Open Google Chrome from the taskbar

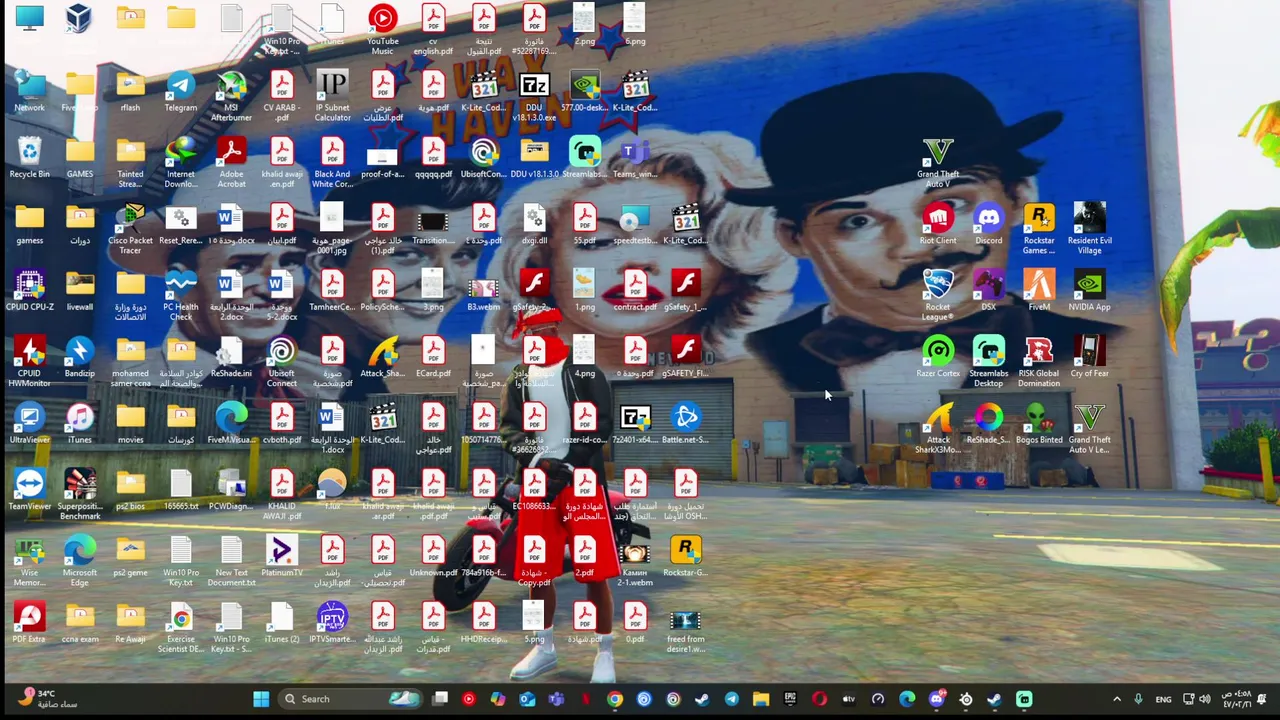click(615, 699)
